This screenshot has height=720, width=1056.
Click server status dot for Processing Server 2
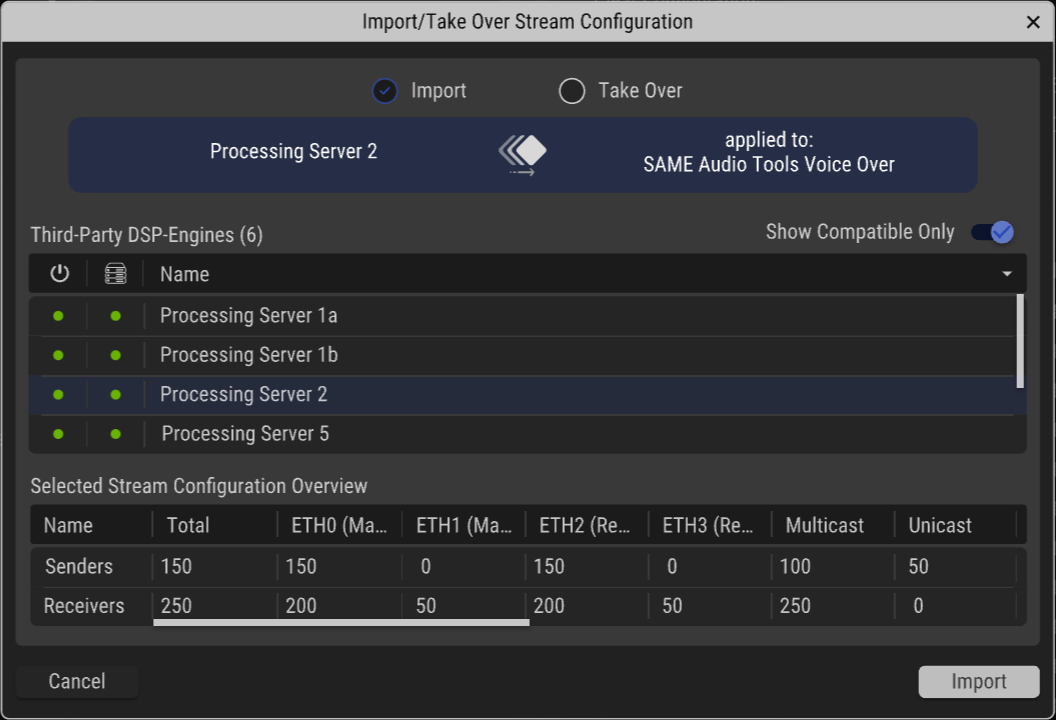coord(116,395)
